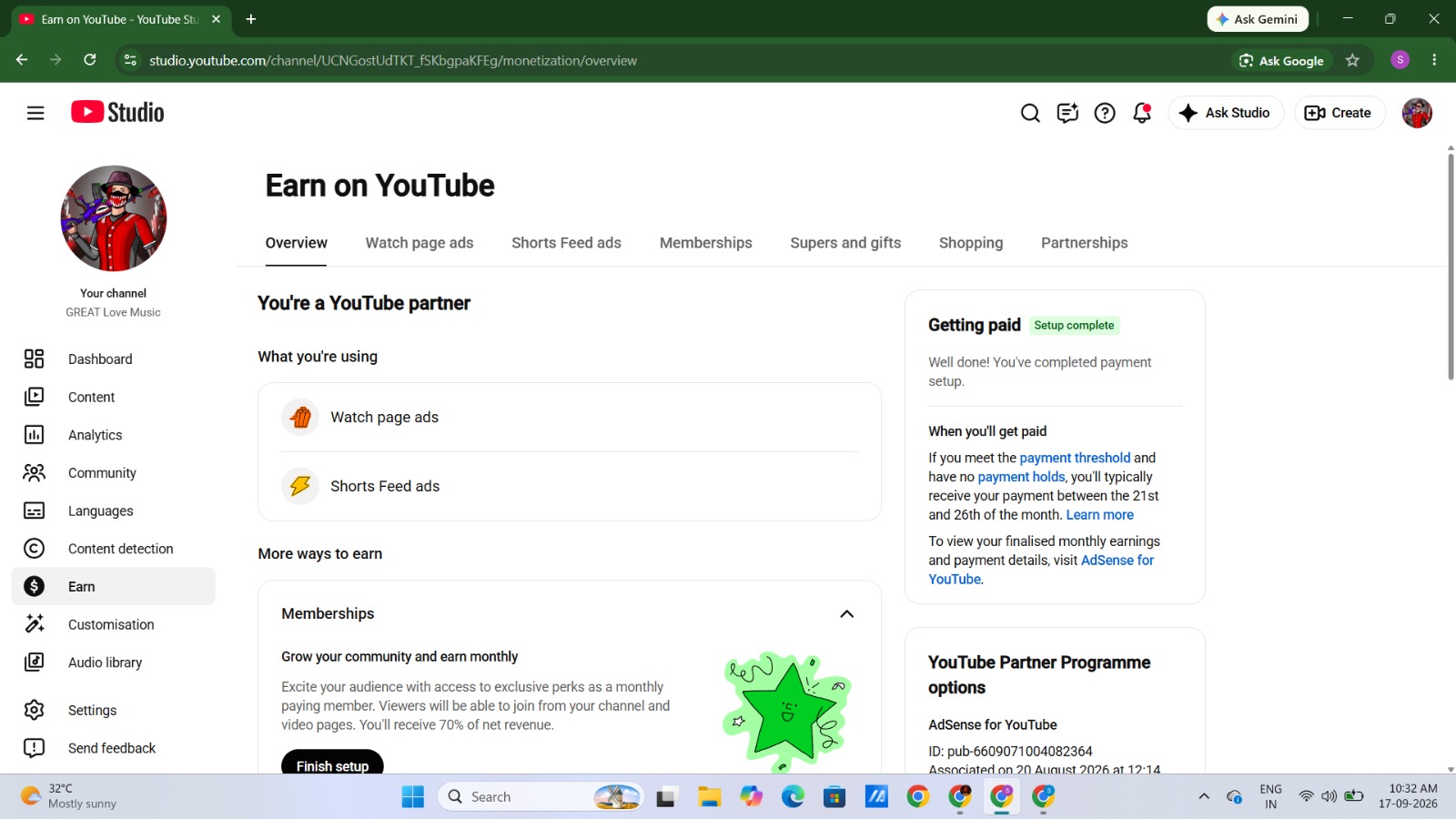Viewport: 1456px width, 819px height.
Task: Bookmark this page with the star icon
Action: tap(1352, 60)
